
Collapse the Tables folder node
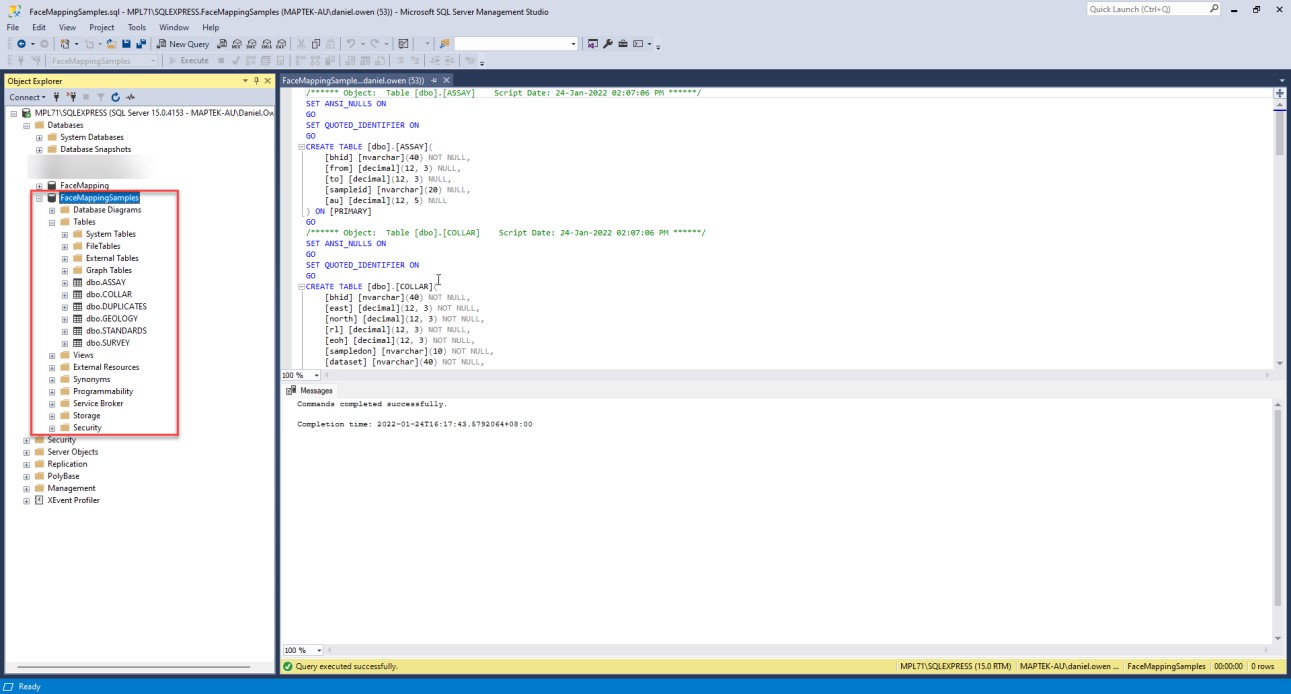point(52,222)
